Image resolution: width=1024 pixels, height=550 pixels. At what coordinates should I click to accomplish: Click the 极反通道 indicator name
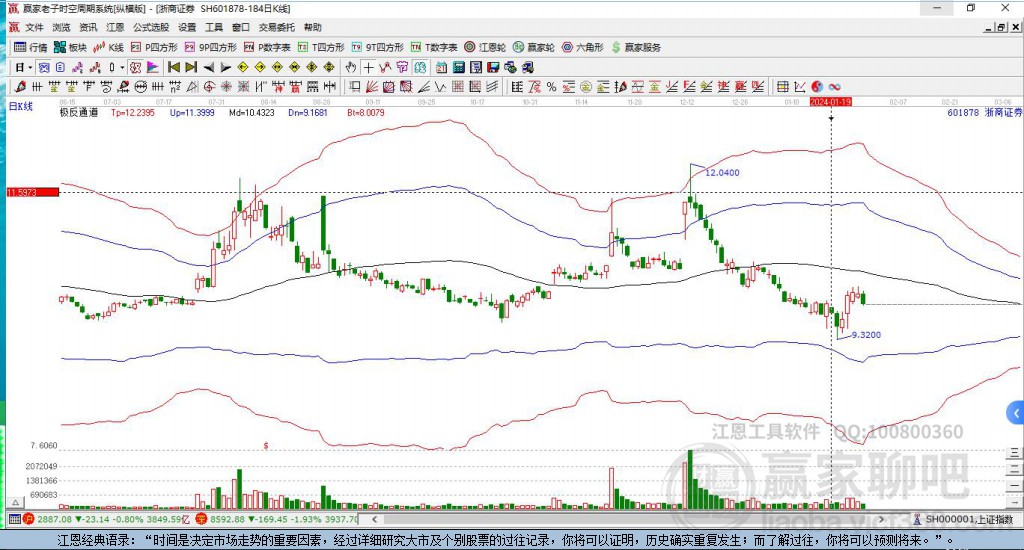pos(79,112)
